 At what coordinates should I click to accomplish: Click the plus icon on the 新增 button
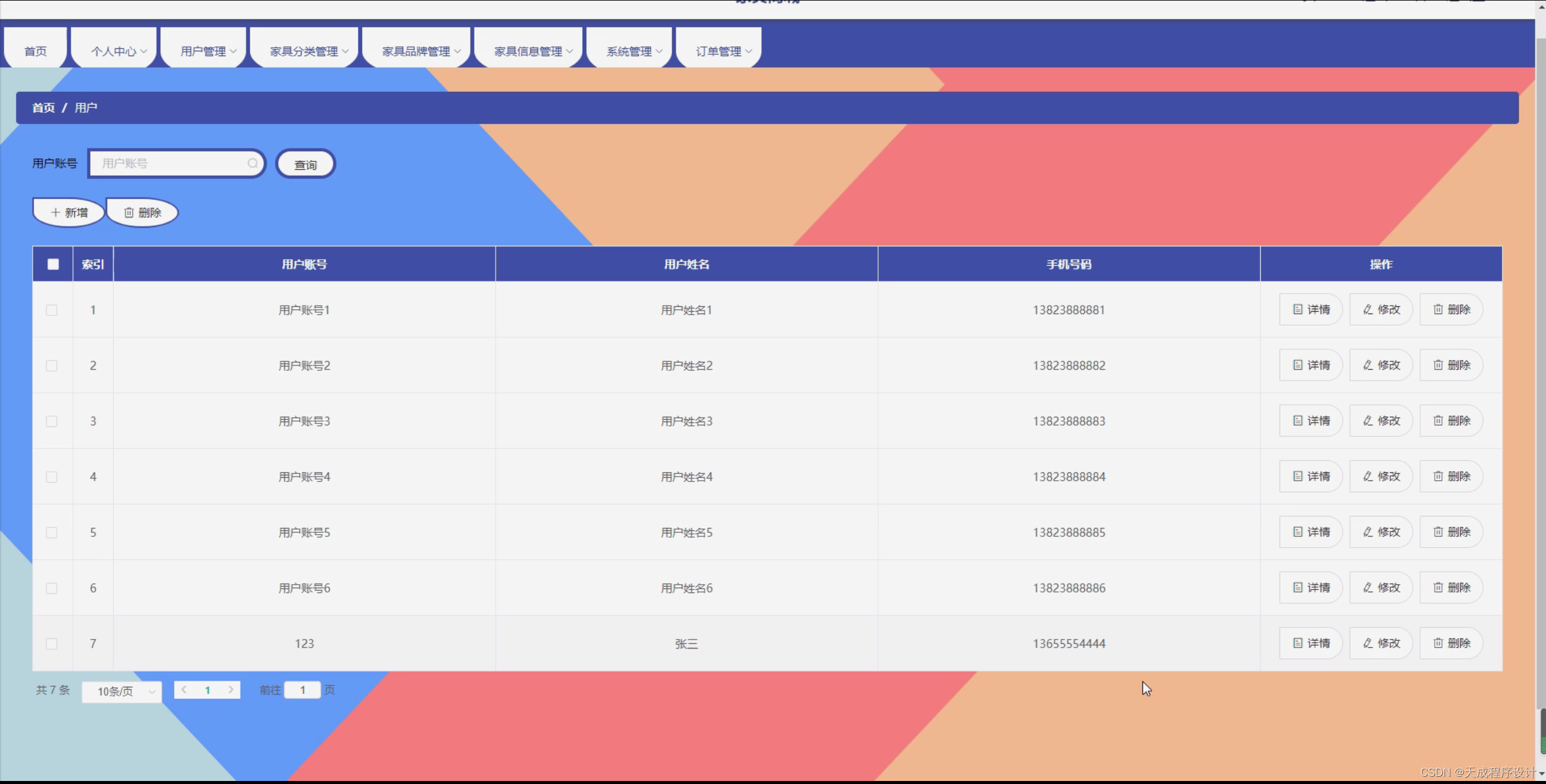coord(56,212)
